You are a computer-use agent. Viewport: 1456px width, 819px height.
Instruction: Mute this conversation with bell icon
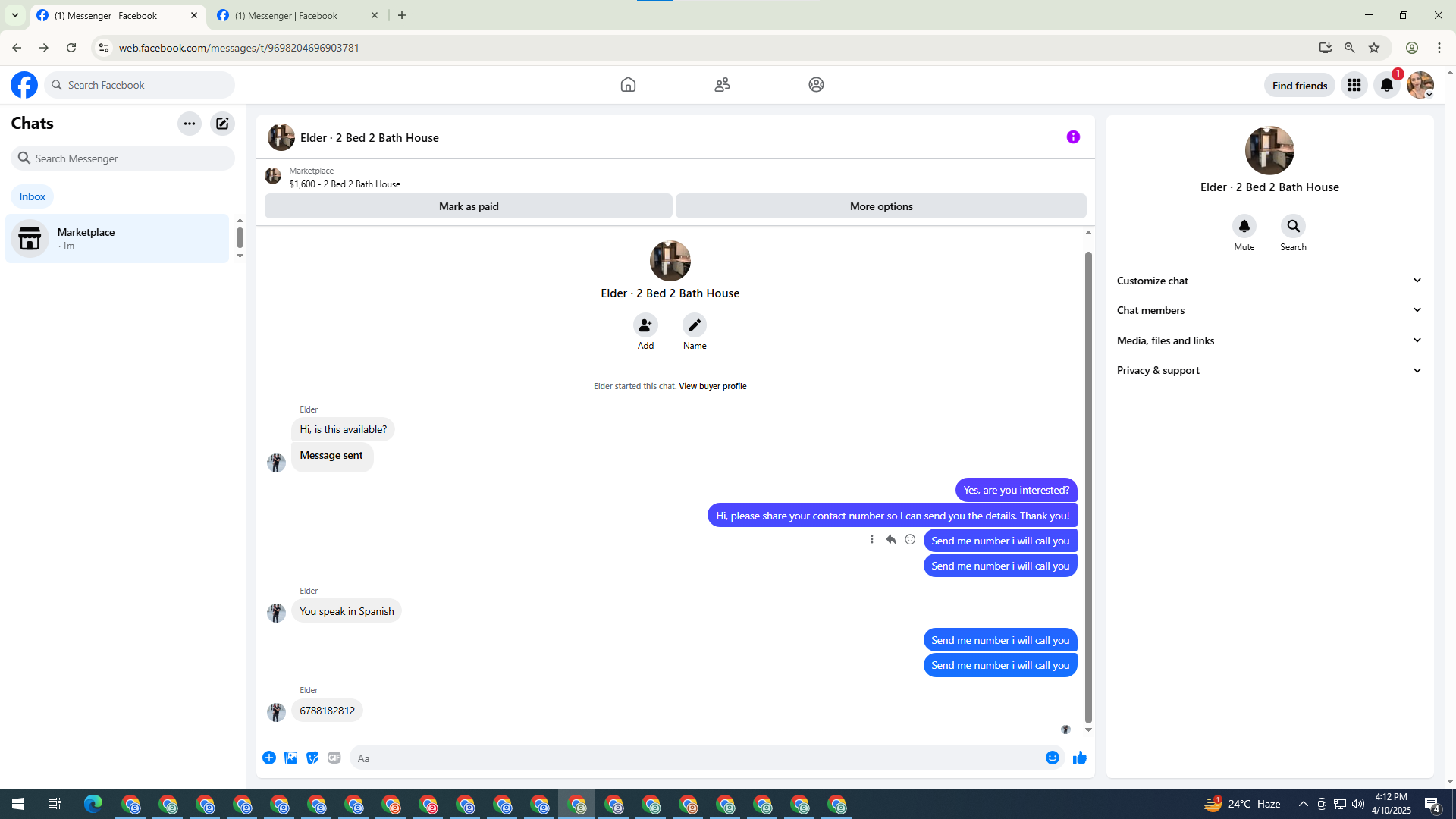pos(1244,226)
